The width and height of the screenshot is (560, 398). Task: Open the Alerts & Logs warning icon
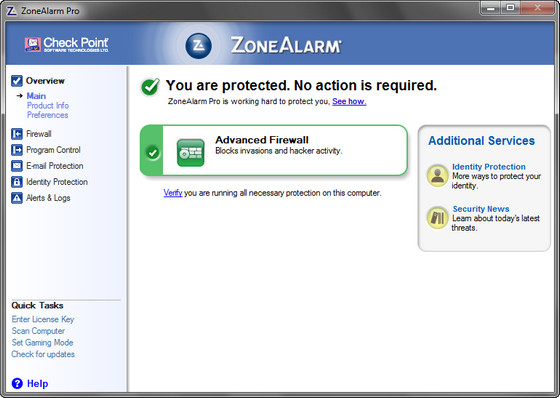[17, 198]
